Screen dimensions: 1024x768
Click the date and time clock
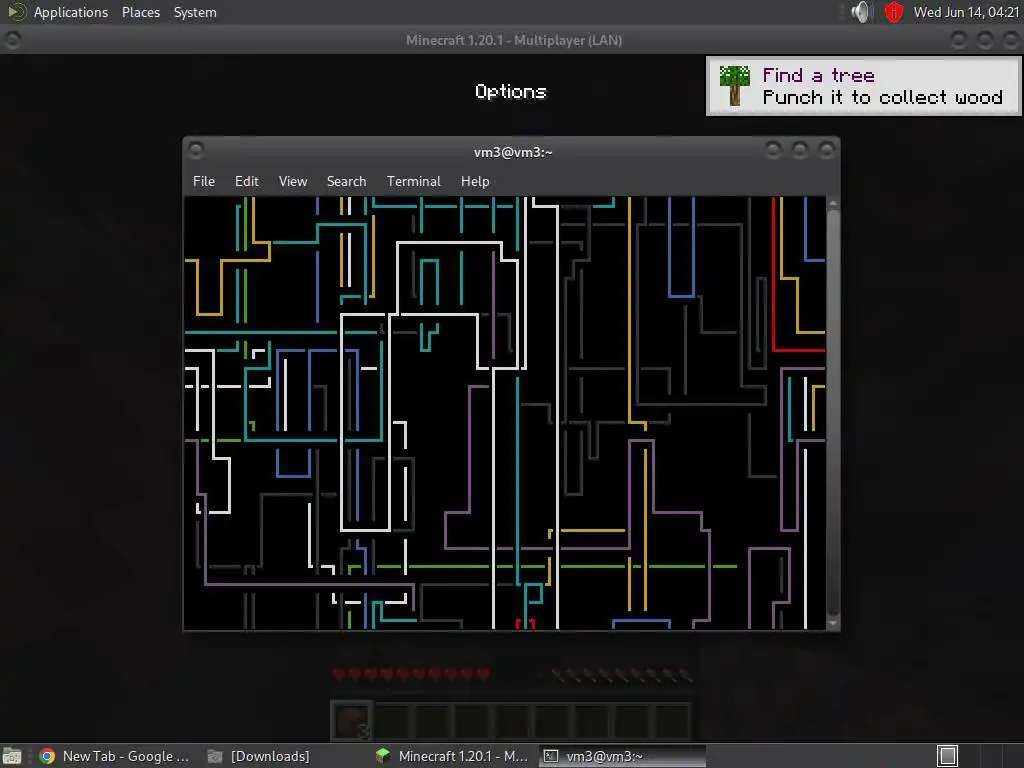[966, 12]
